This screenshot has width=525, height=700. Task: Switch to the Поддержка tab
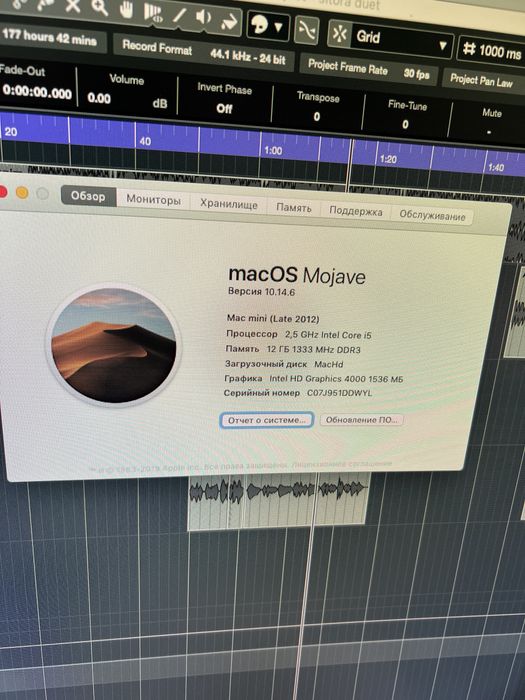tap(356, 211)
